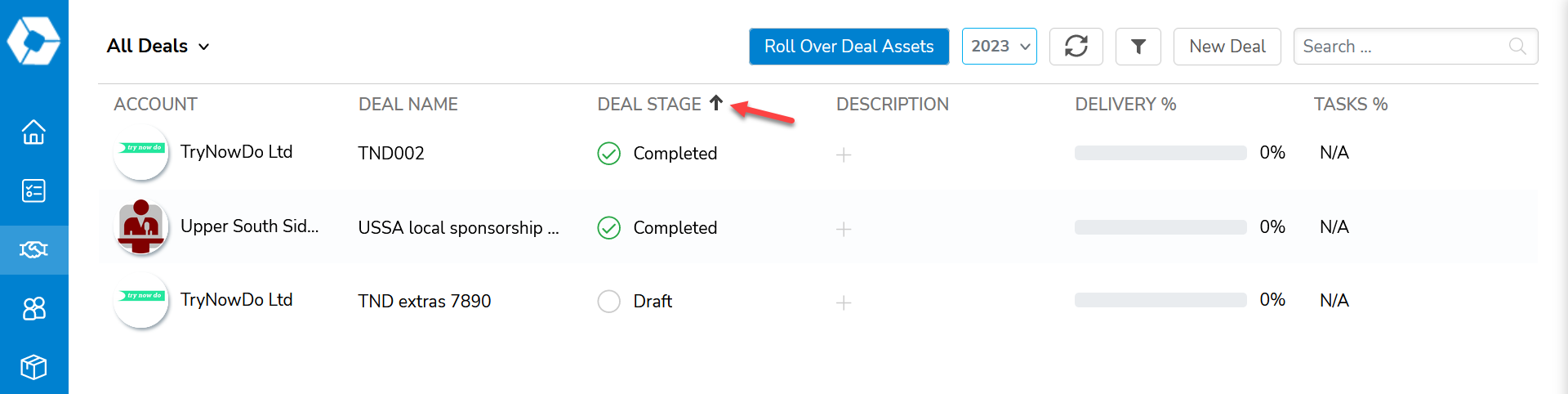This screenshot has height=394, width=1568.
Task: Open the 2023 year dropdown
Action: (x=1000, y=47)
